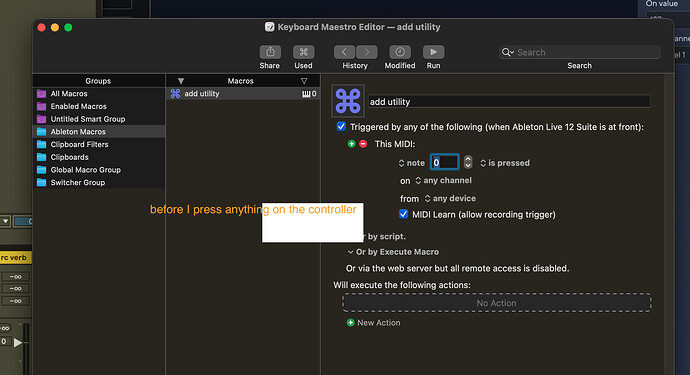Click the rc verb clip in Ableton window
The image size is (690, 375).
click(x=15, y=257)
